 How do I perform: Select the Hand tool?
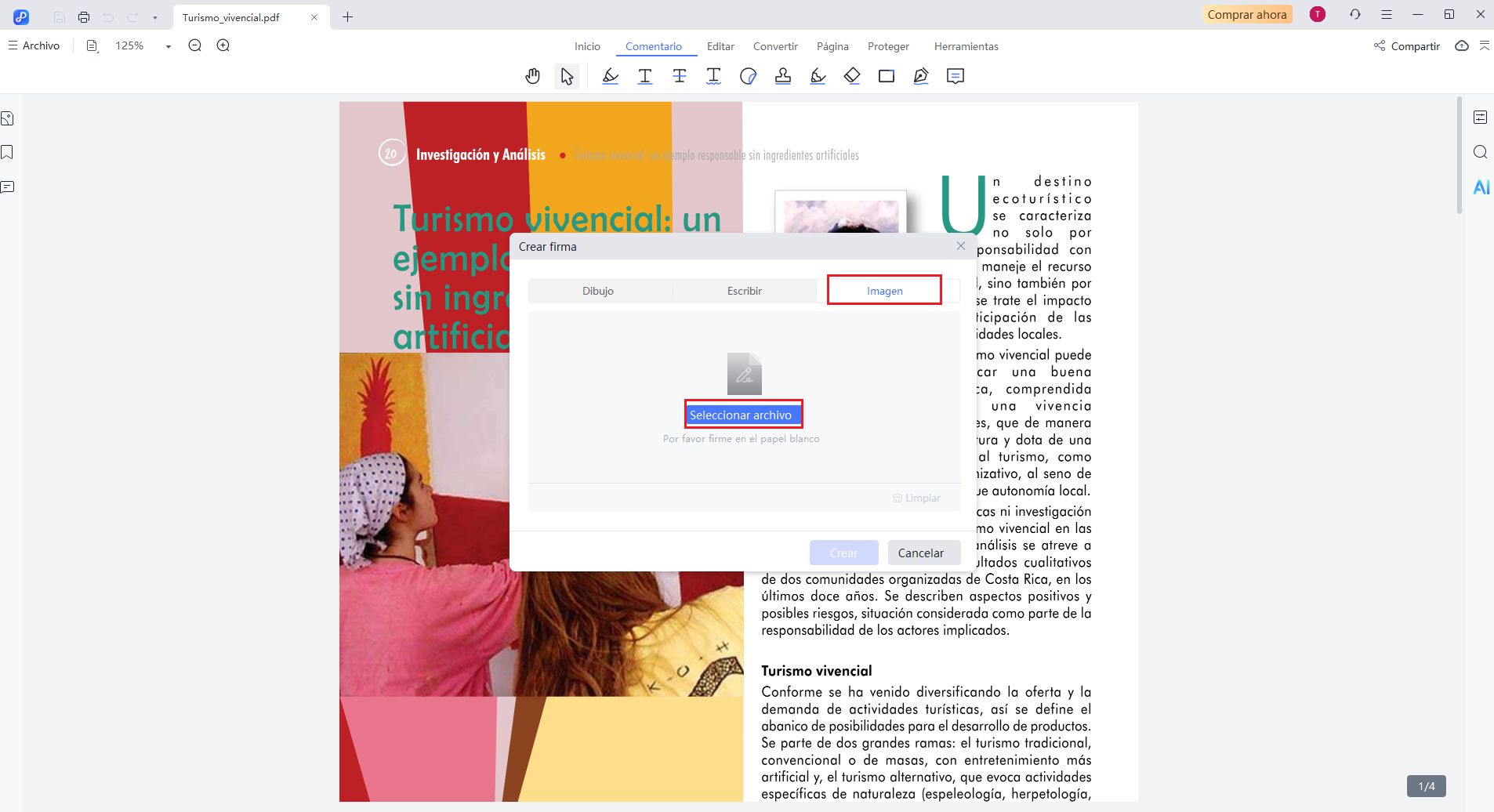[532, 76]
